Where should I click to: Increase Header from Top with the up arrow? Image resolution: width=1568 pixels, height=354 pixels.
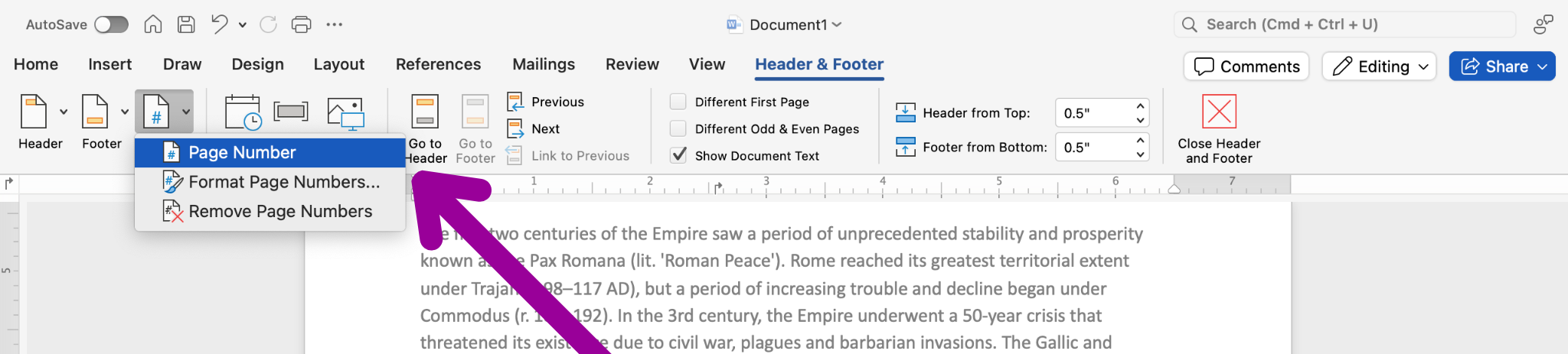pos(1141,106)
